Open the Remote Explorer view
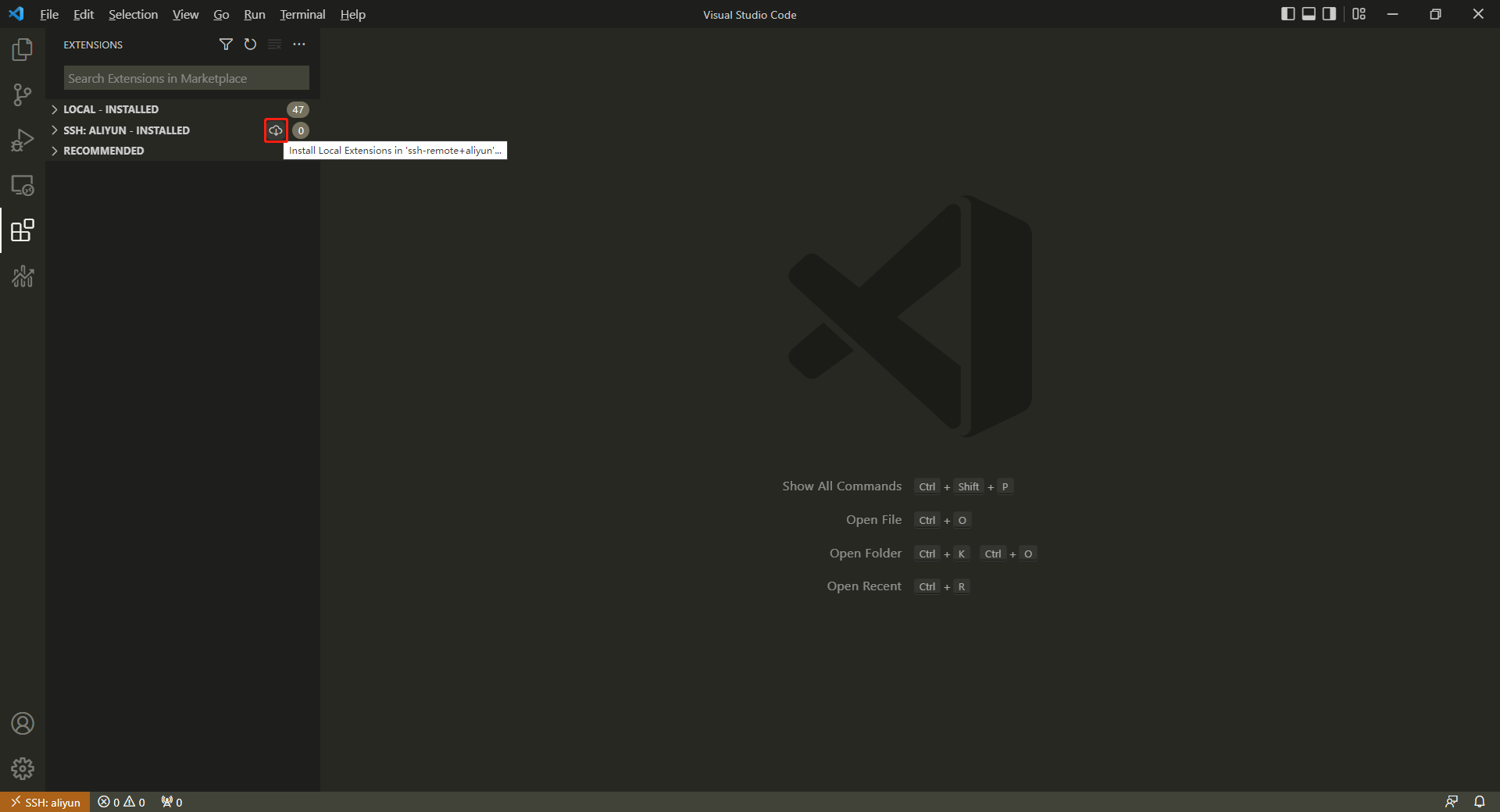Screen dimensions: 1500x812 (23, 186)
